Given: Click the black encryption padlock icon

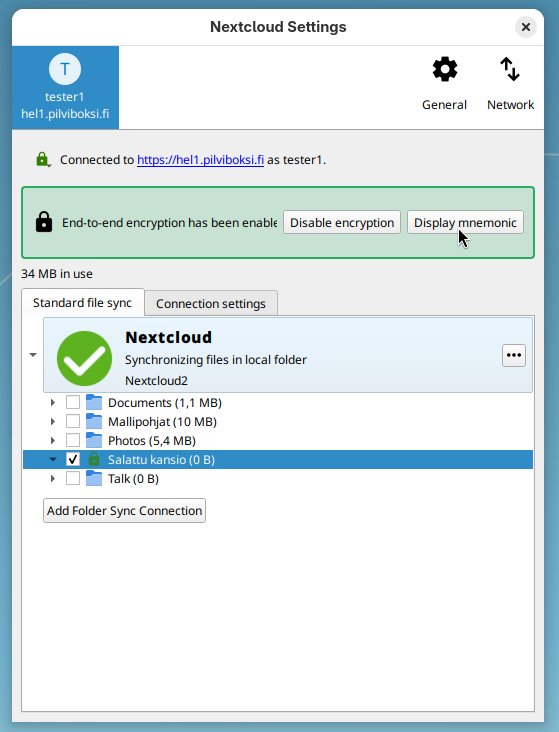Looking at the screenshot, I should (x=44, y=222).
